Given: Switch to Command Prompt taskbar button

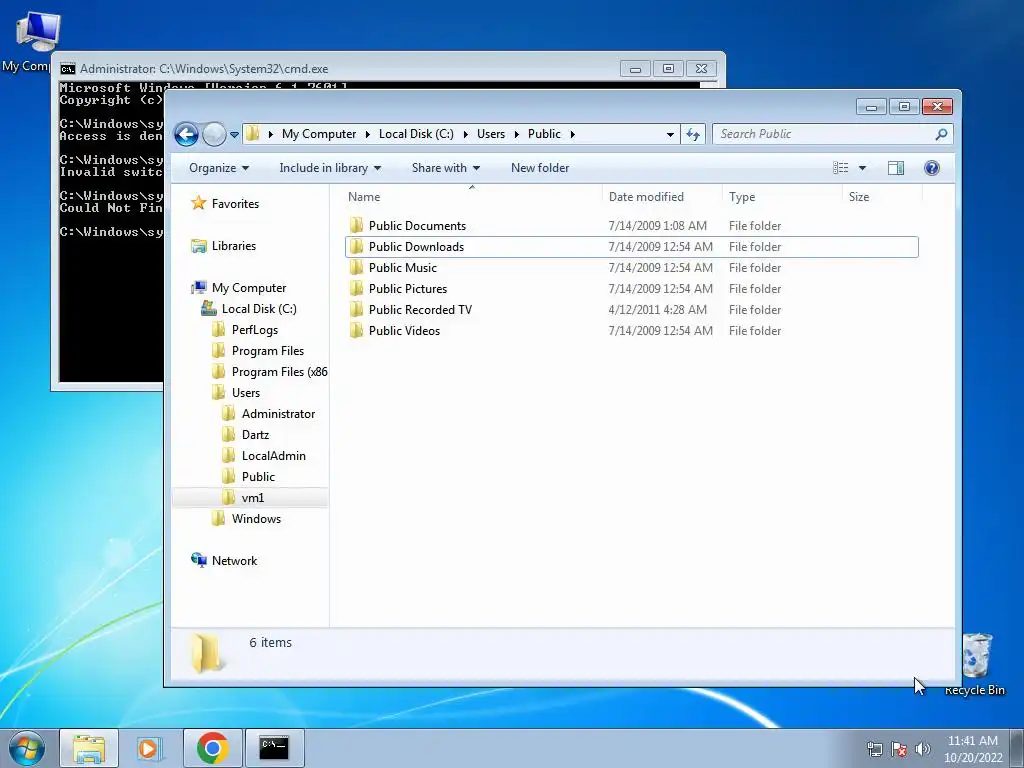Looking at the screenshot, I should click(x=274, y=748).
